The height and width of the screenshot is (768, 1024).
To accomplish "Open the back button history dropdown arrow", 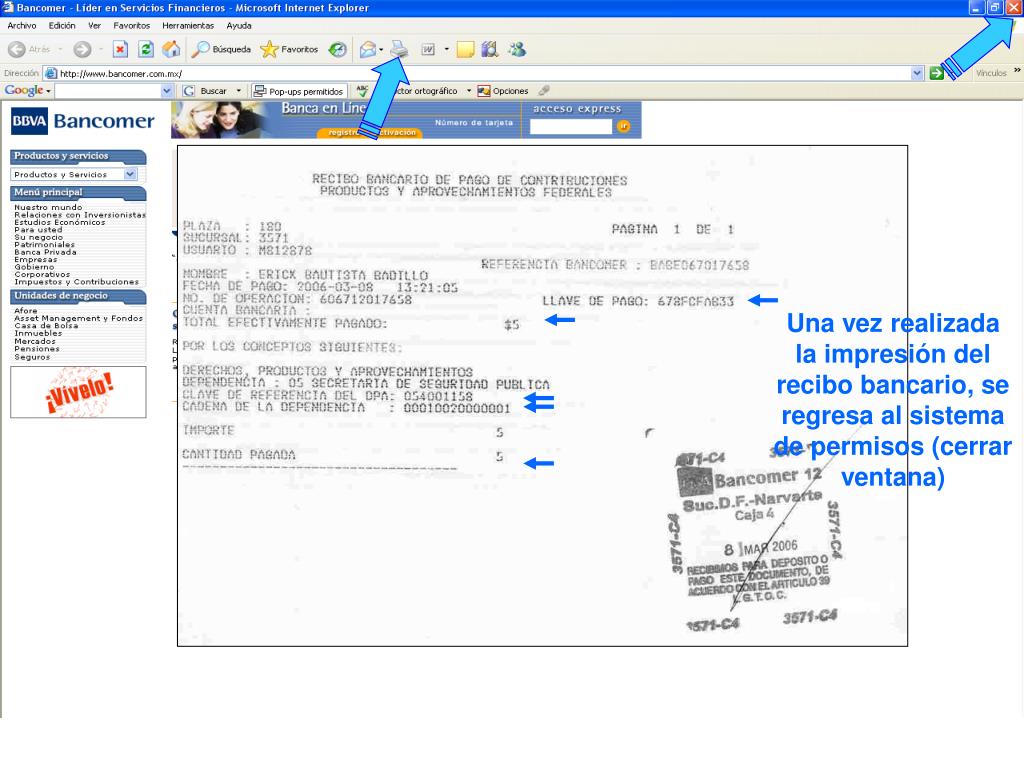I will [60, 49].
